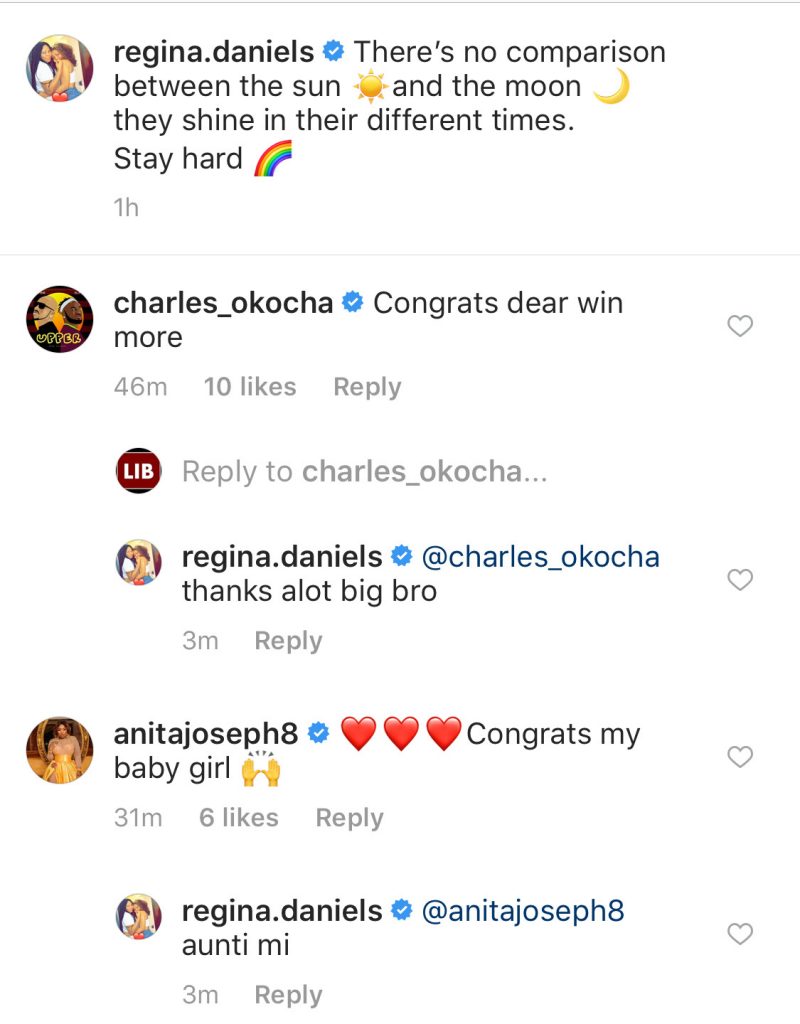Reply to charles_okocha's comment
This screenshot has width=800, height=1024.
tap(367, 387)
